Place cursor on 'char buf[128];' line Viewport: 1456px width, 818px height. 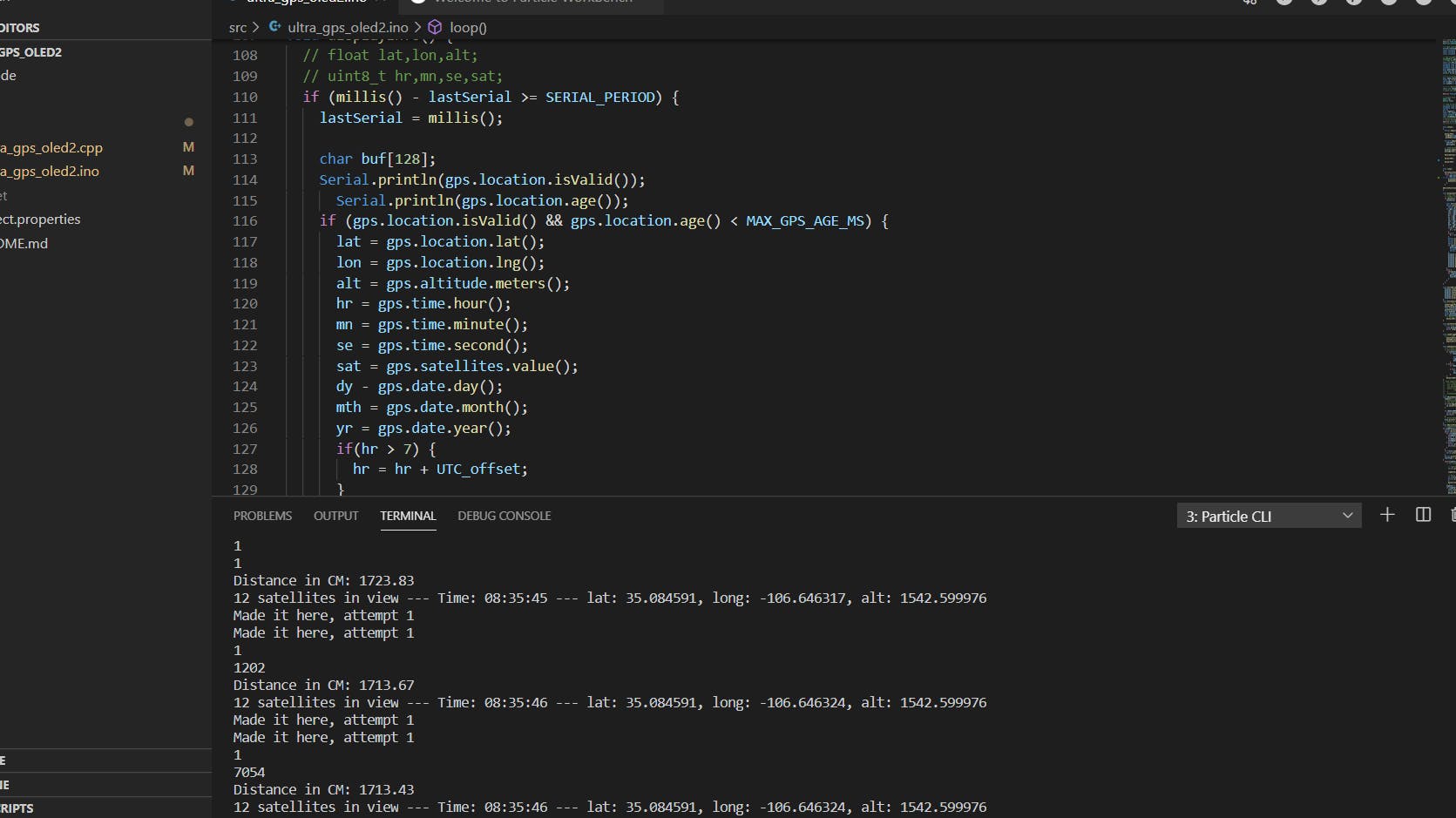[x=377, y=159]
